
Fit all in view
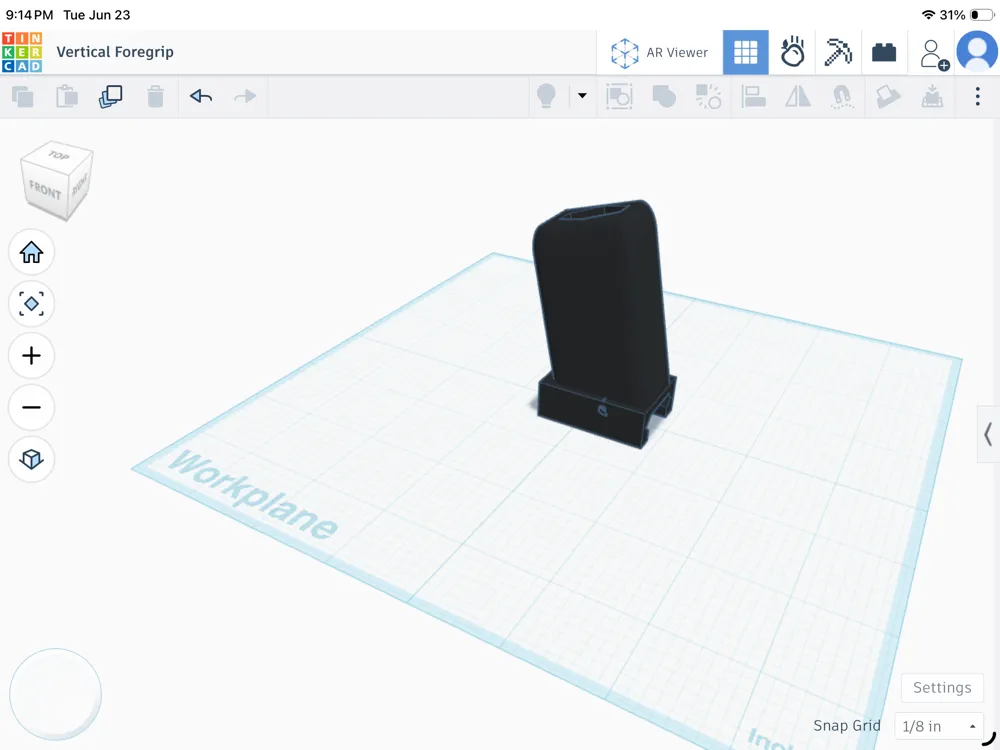(31, 304)
